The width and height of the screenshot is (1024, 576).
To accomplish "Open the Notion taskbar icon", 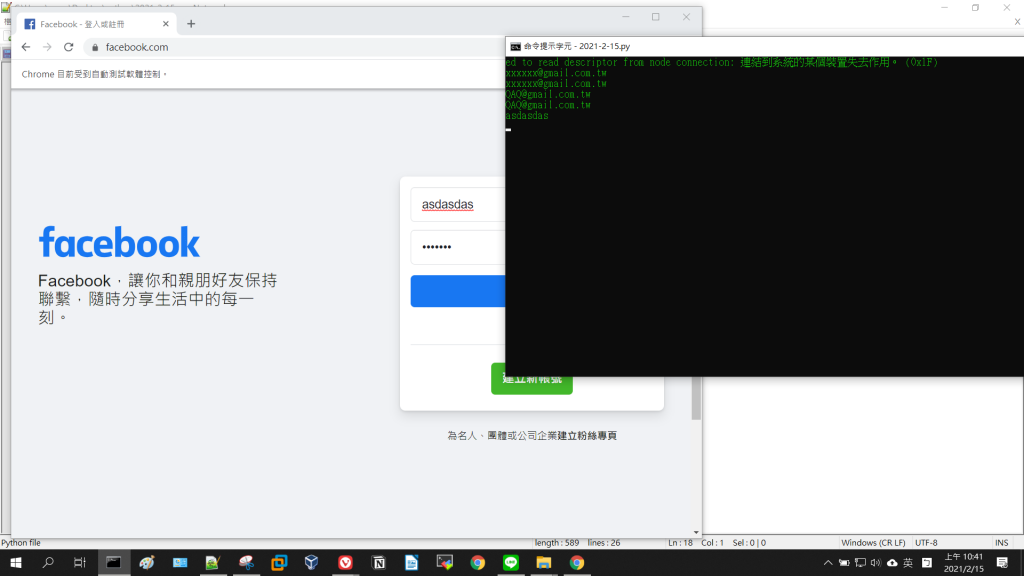I will (x=379, y=562).
